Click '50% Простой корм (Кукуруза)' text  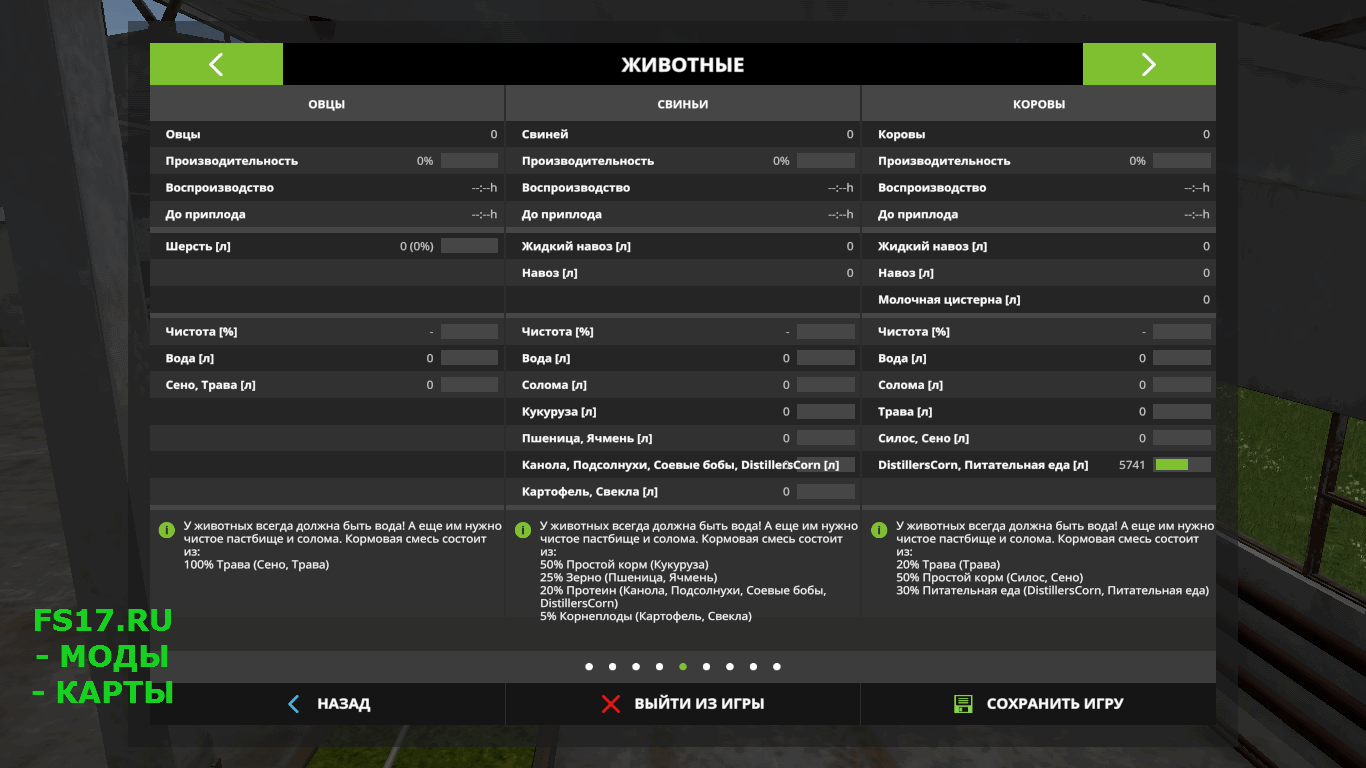pos(624,565)
